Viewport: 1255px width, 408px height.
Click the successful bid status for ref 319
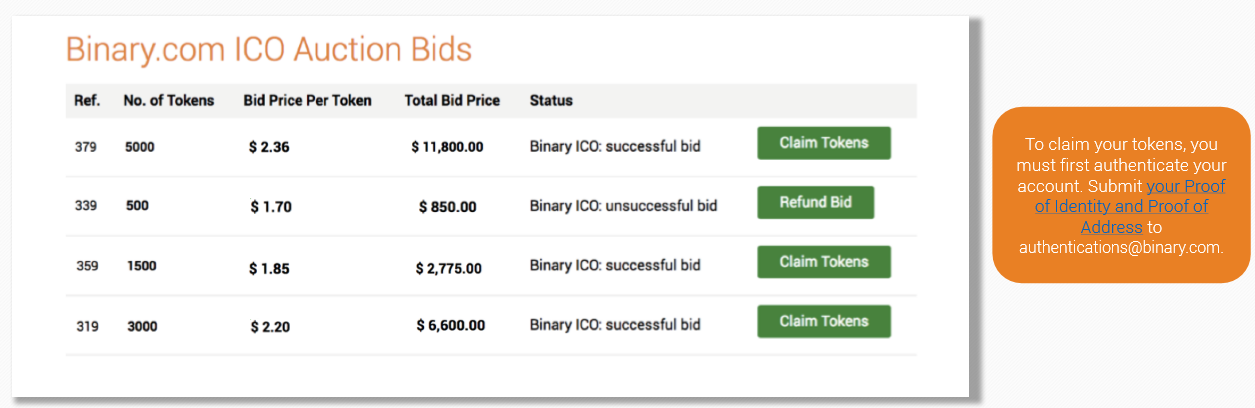pyautogui.click(x=615, y=325)
